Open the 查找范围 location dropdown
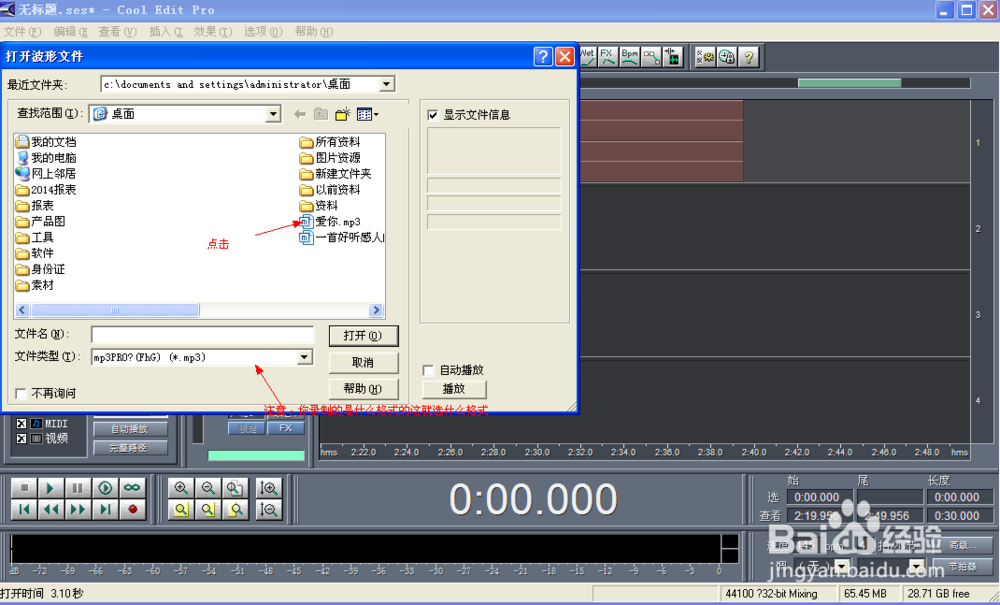Image resolution: width=1000 pixels, height=605 pixels. point(272,113)
